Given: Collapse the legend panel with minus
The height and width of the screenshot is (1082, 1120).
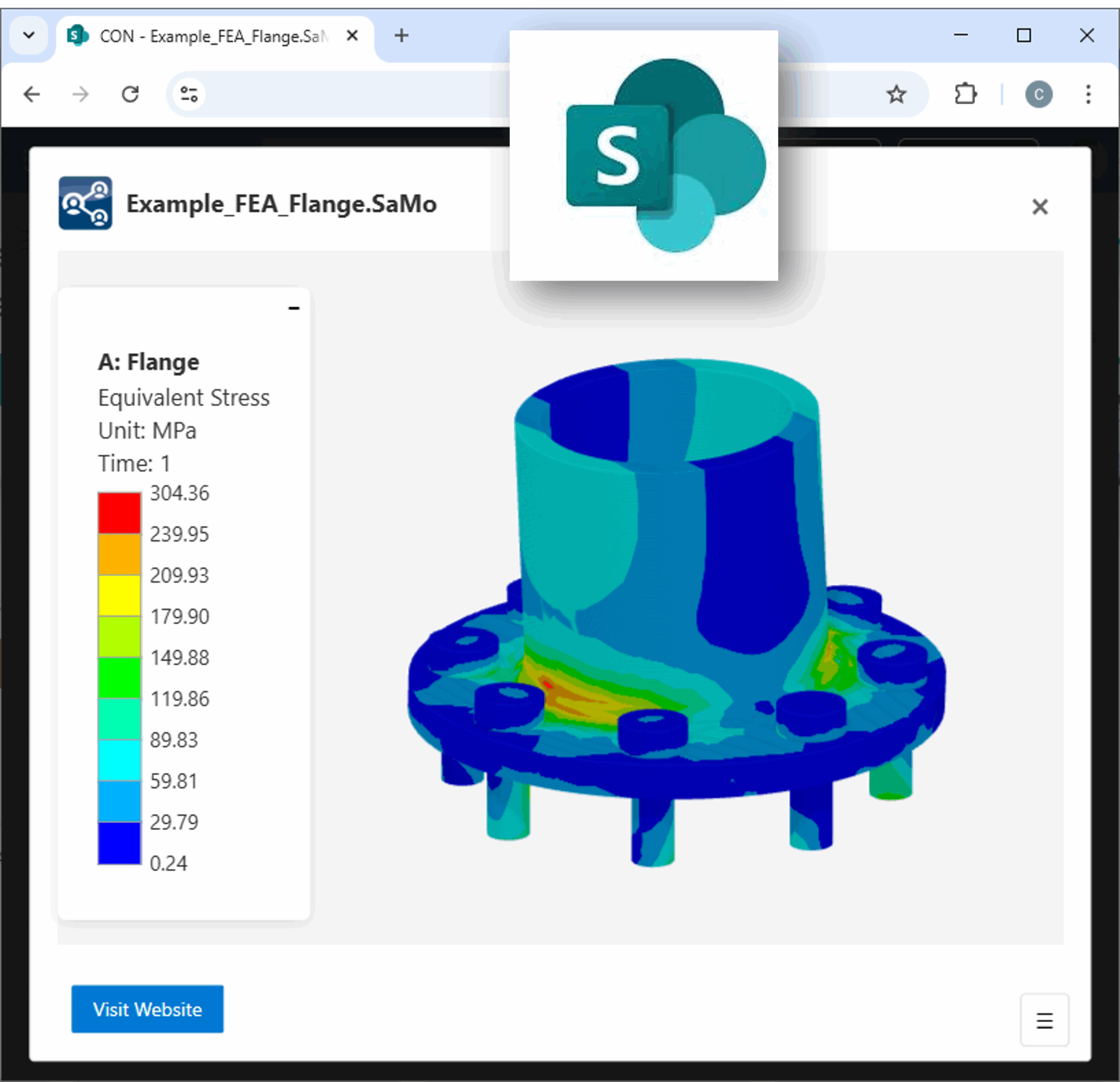Looking at the screenshot, I should pyautogui.click(x=294, y=309).
